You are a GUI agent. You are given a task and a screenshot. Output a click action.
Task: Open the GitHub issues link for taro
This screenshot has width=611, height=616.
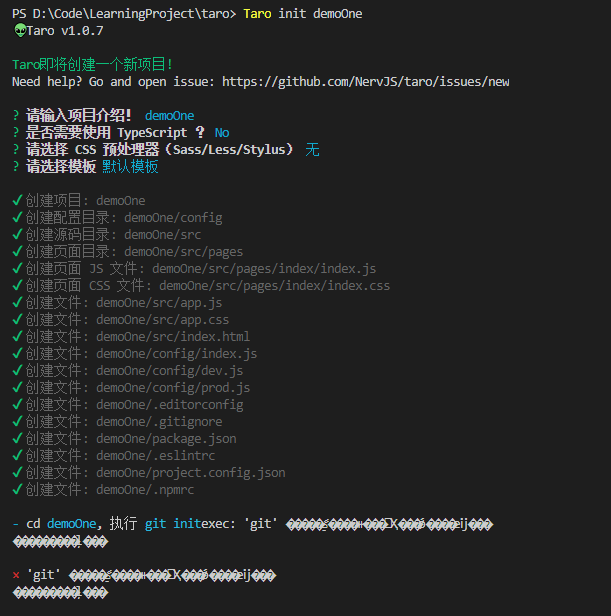click(365, 82)
